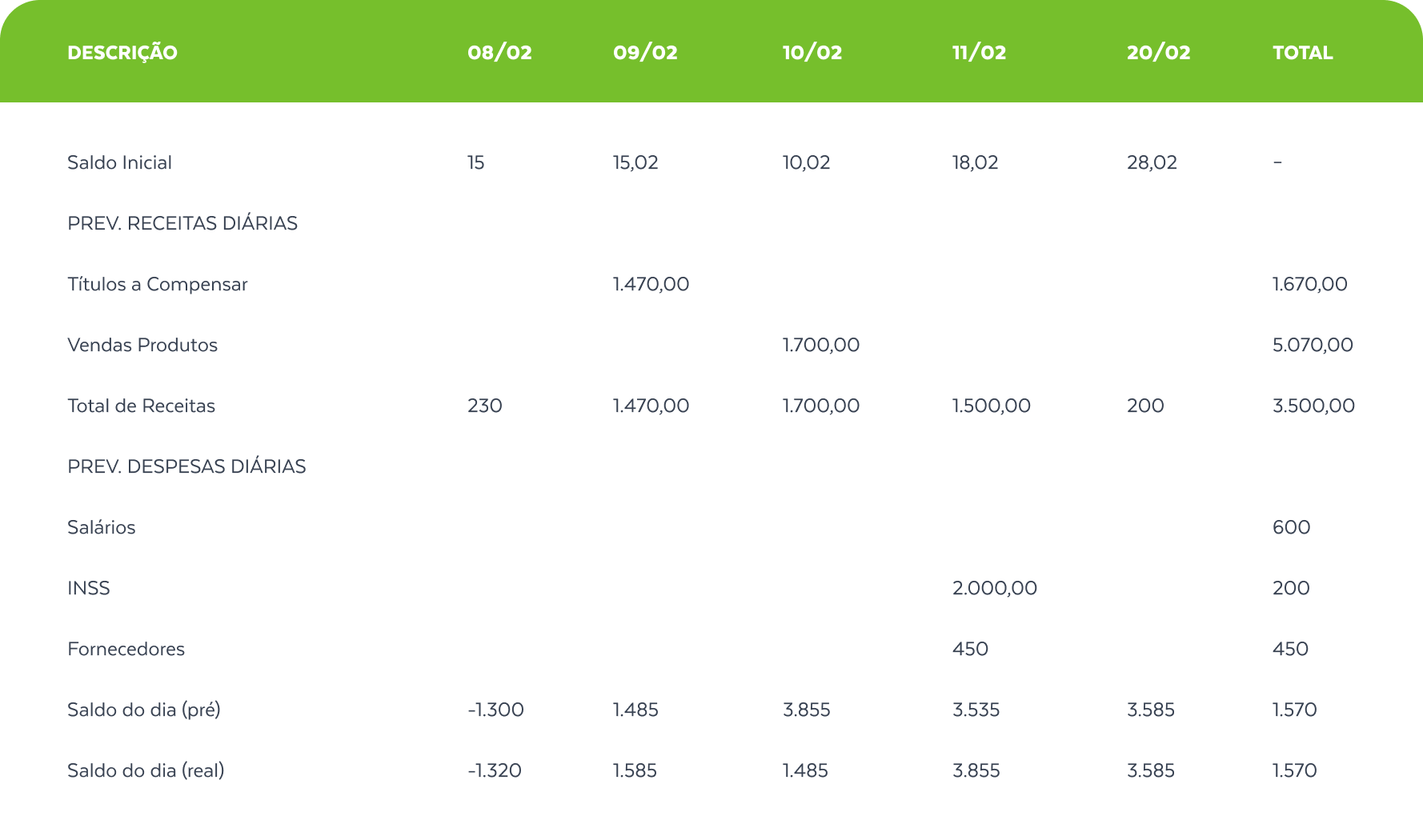Select the Saldo do dia (real) label
1423x840 pixels.
146,770
